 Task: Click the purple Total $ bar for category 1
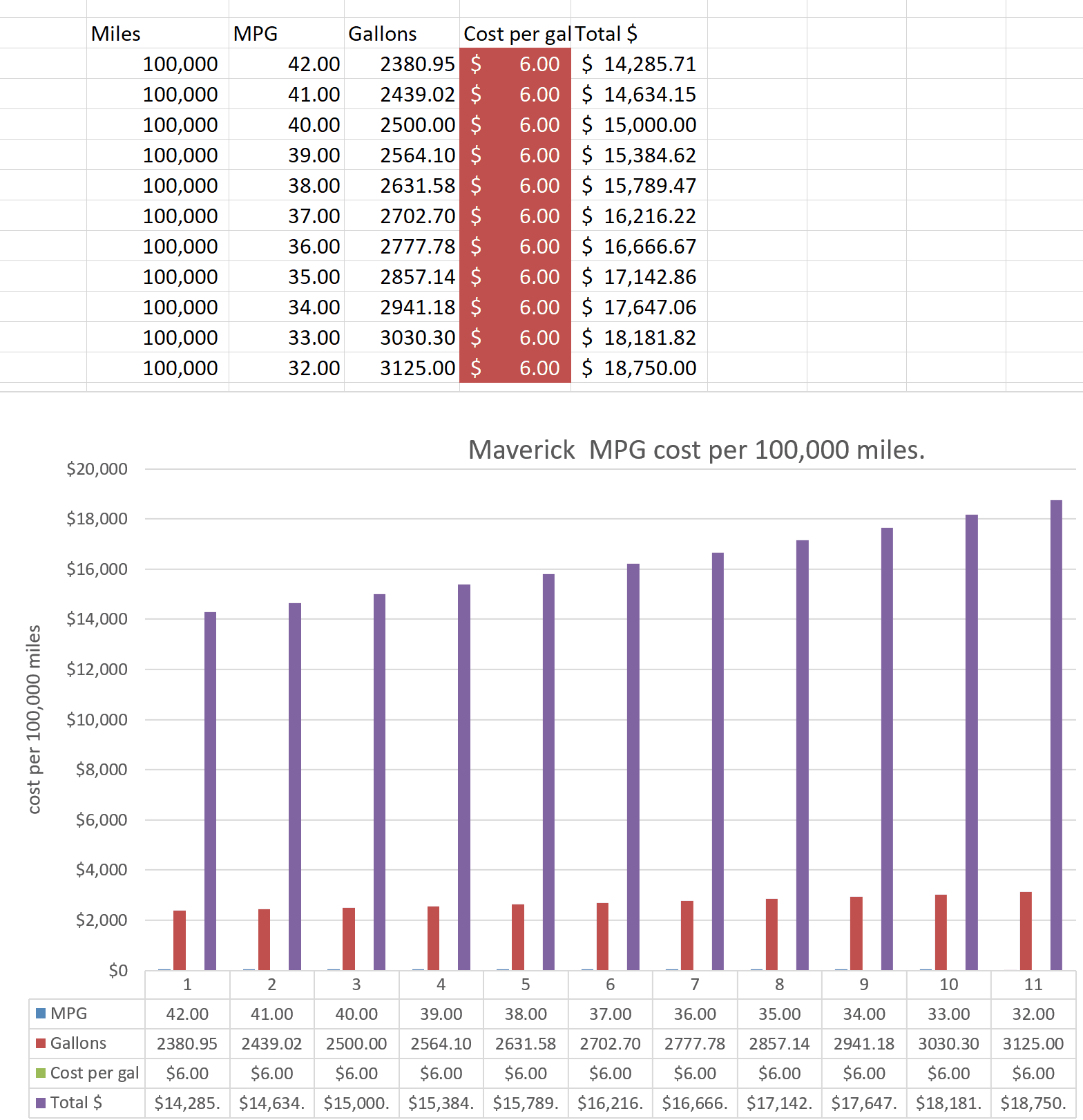[x=211, y=791]
